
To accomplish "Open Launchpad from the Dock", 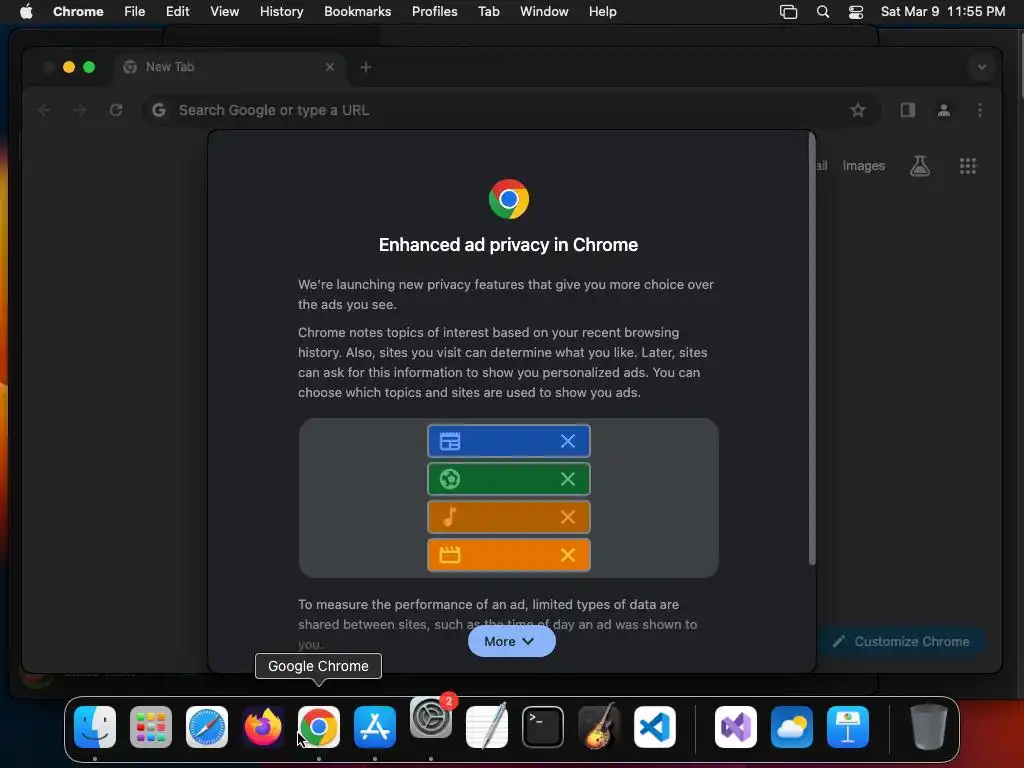I will [151, 727].
